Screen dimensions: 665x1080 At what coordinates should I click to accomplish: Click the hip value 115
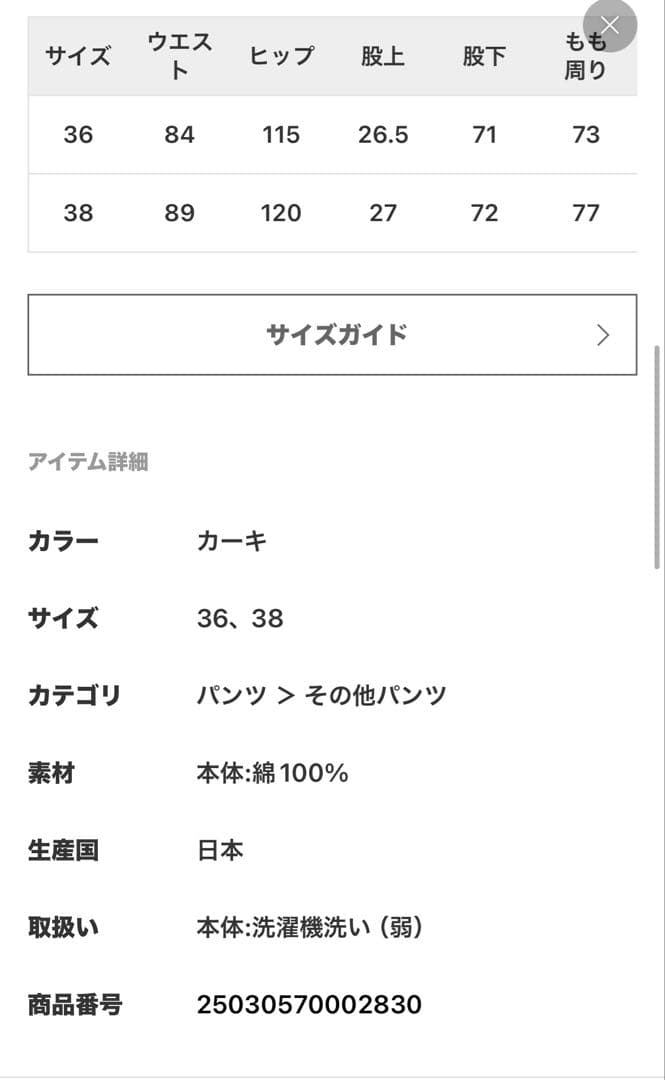281,135
